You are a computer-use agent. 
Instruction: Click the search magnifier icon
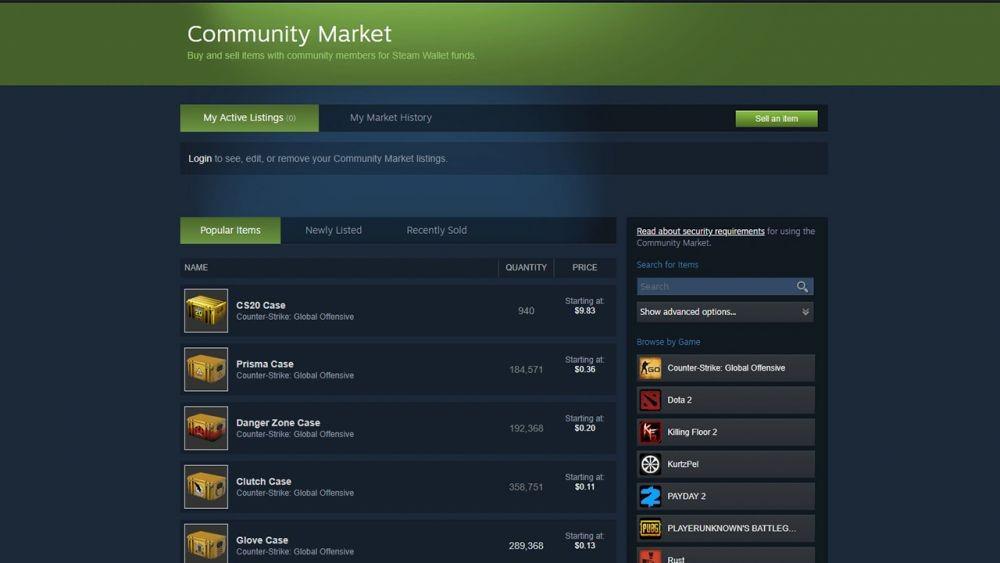[802, 286]
